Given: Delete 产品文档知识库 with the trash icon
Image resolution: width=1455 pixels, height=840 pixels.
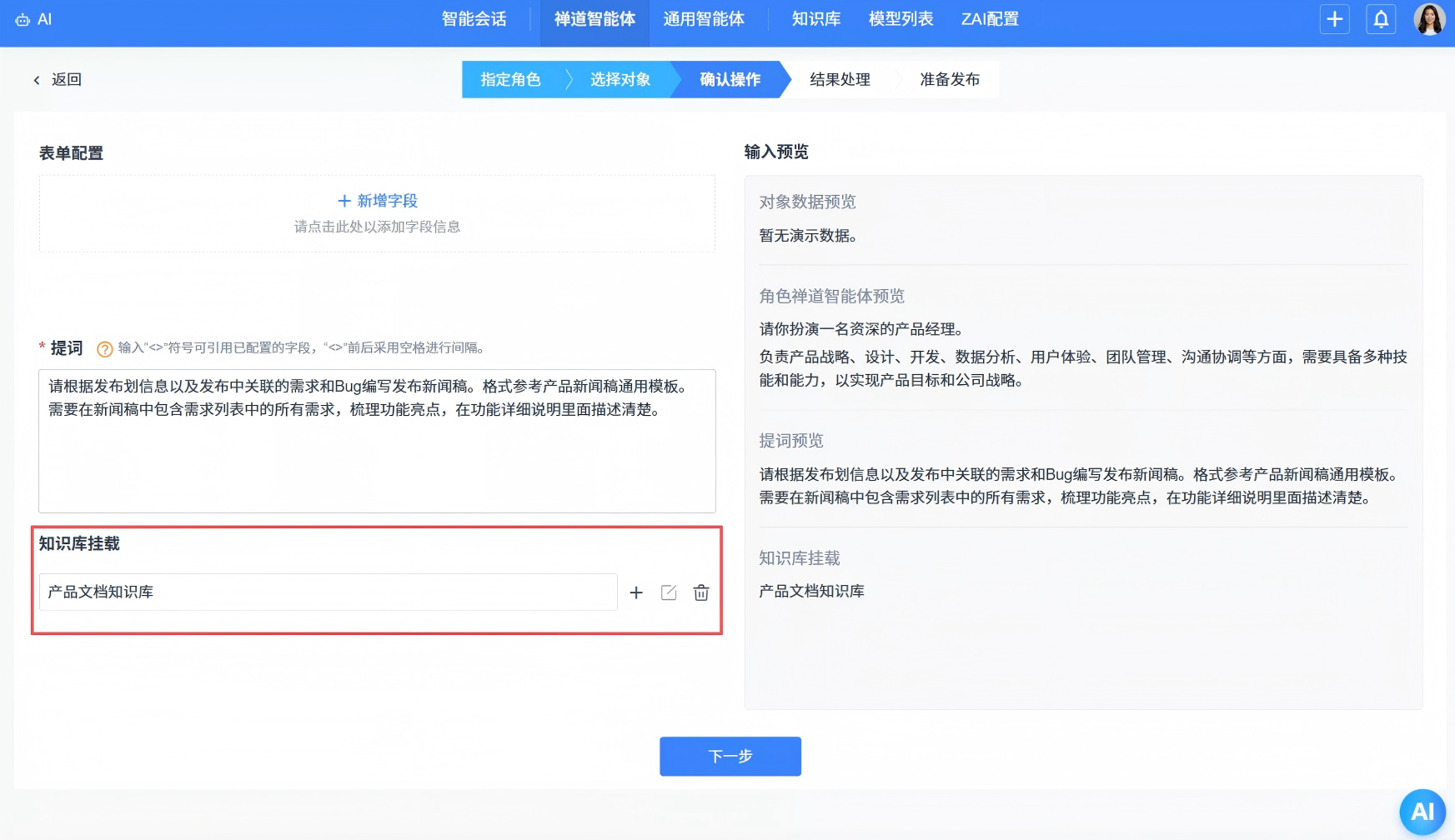Looking at the screenshot, I should click(x=700, y=592).
